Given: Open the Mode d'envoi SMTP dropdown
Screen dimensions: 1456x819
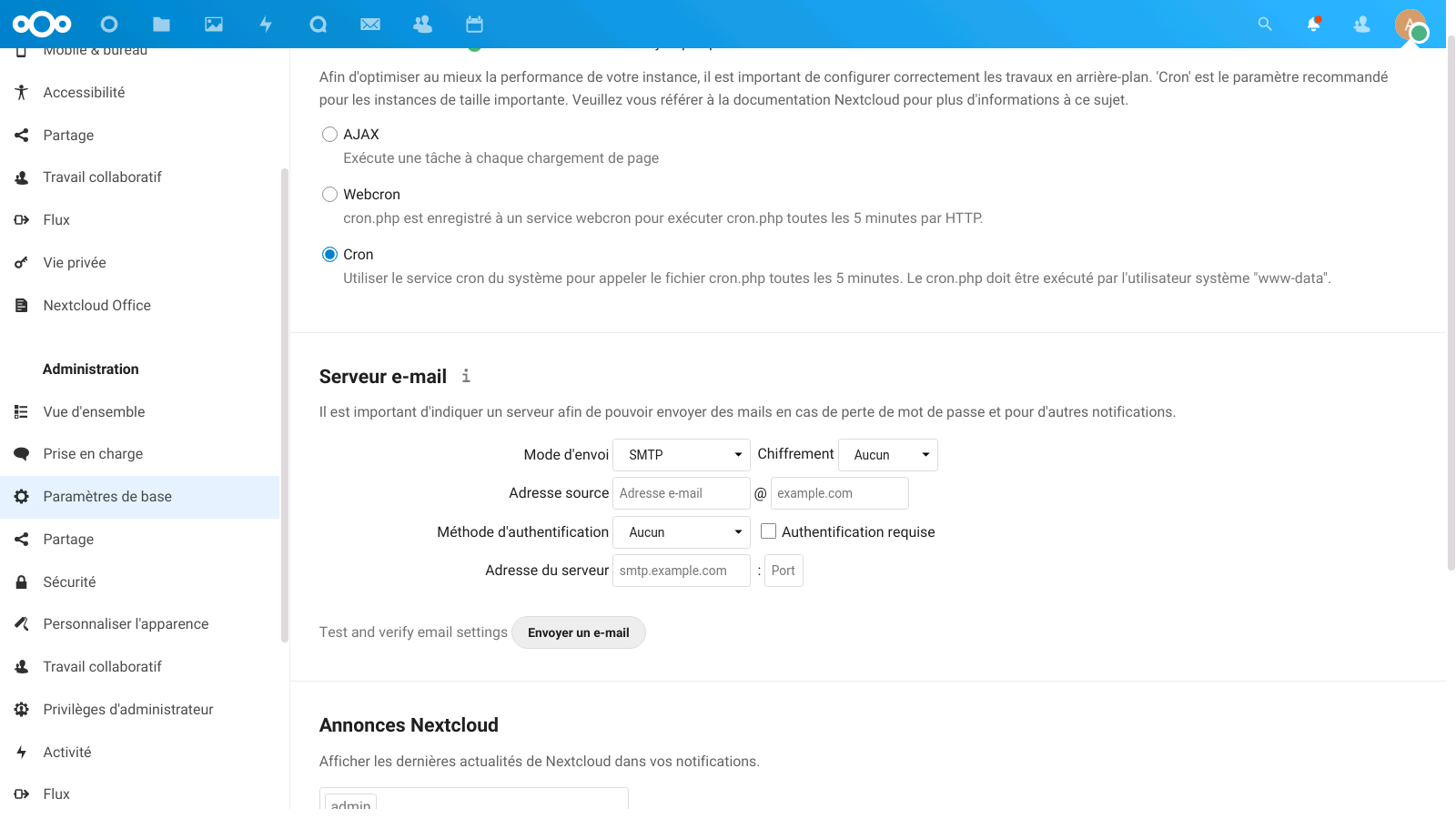Looking at the screenshot, I should [682, 455].
